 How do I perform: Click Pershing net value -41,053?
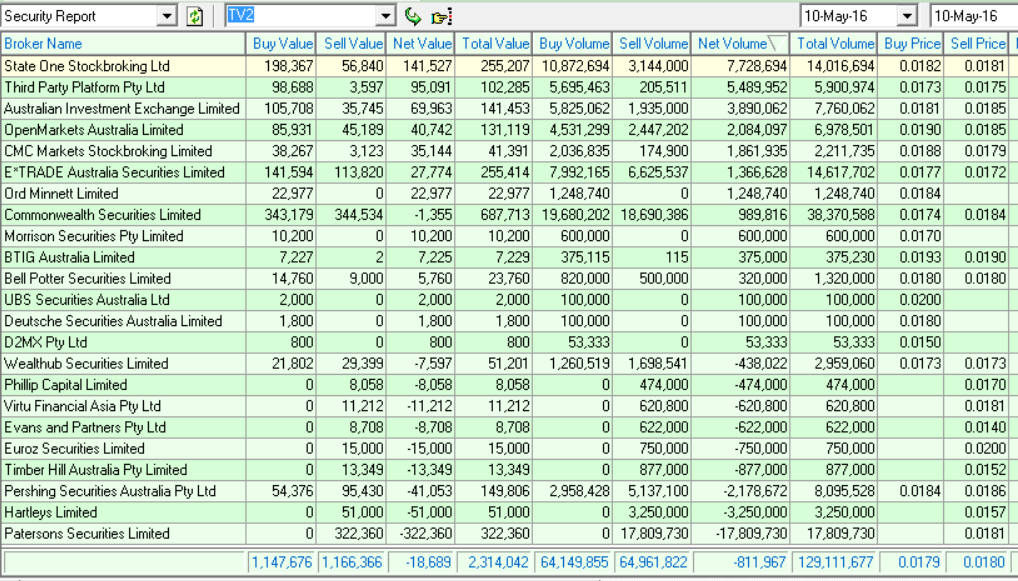point(430,491)
